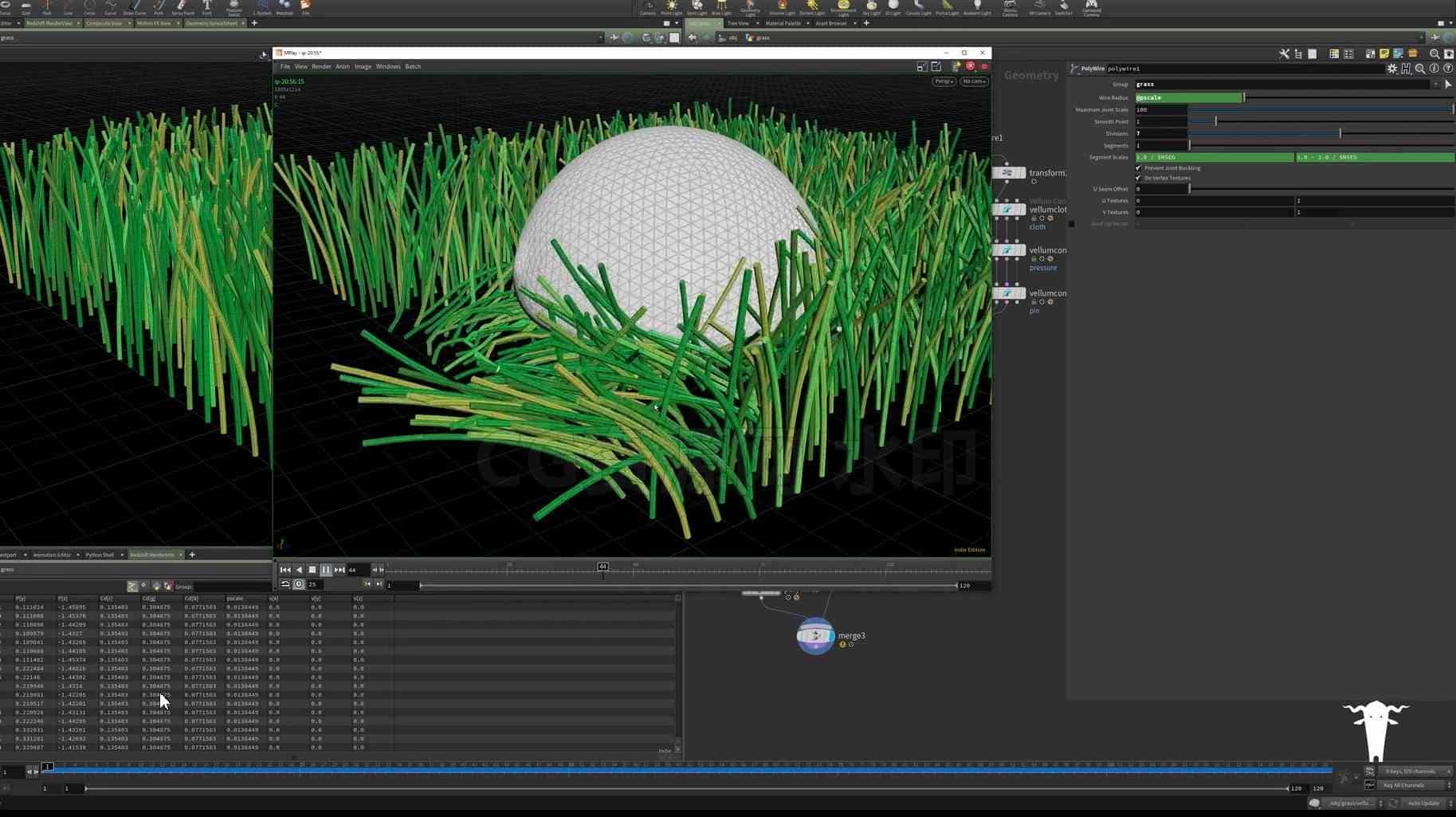The width and height of the screenshot is (1456, 817).
Task: Select the Font shelf tool
Action: point(207,8)
